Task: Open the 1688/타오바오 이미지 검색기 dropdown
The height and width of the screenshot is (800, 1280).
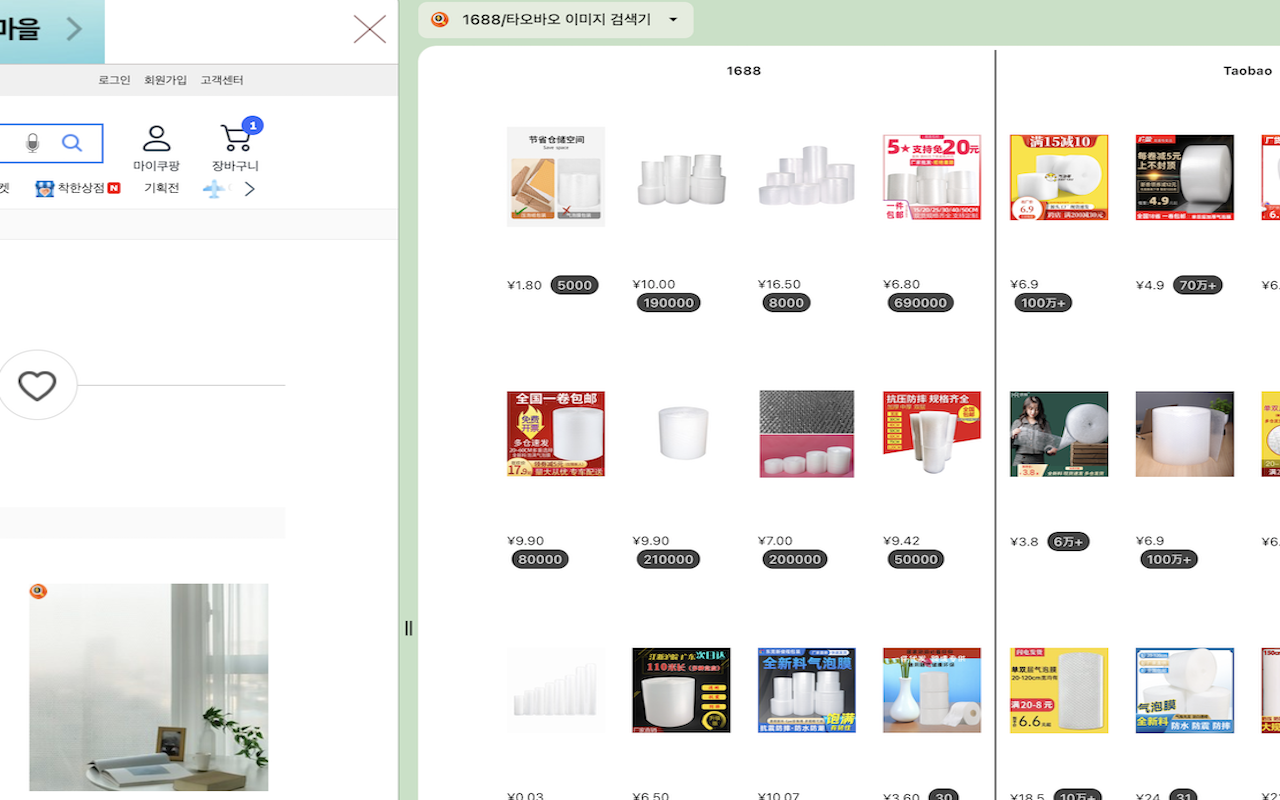Action: coord(673,20)
